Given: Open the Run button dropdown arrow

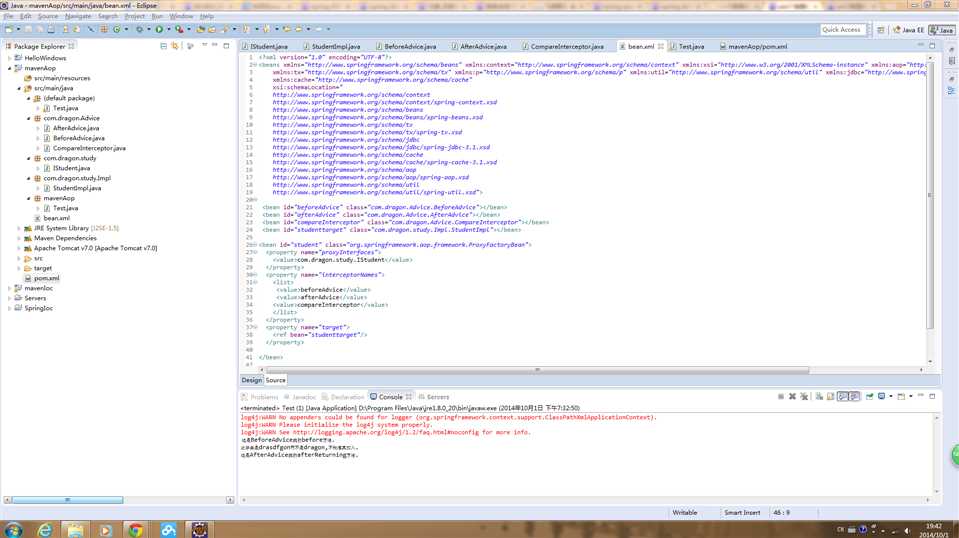Looking at the screenshot, I should pyautogui.click(x=168, y=29).
